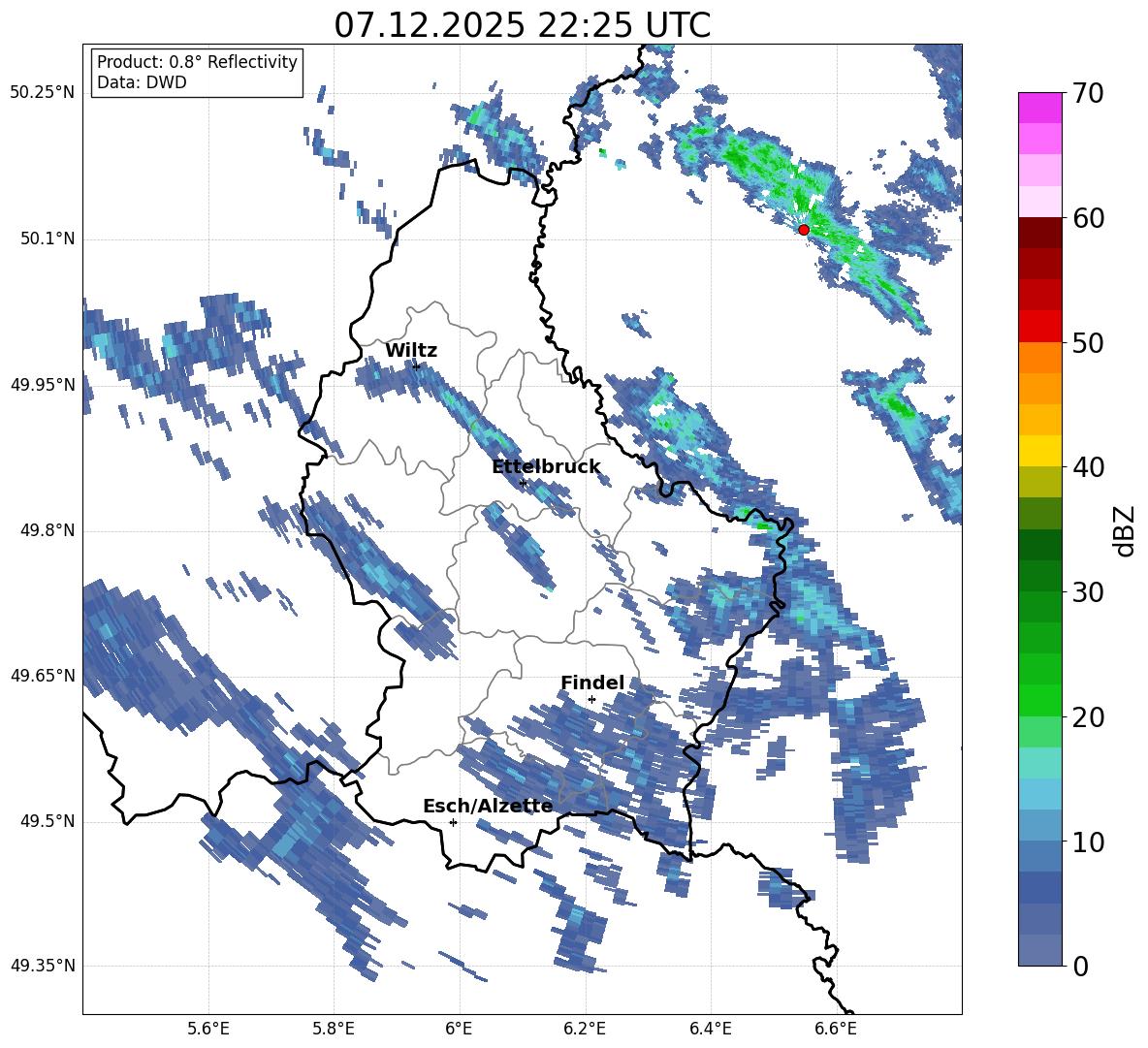The width and height of the screenshot is (1148, 1048).
Task: Click the cross marker at Esch/Alzette
Action: click(x=453, y=822)
